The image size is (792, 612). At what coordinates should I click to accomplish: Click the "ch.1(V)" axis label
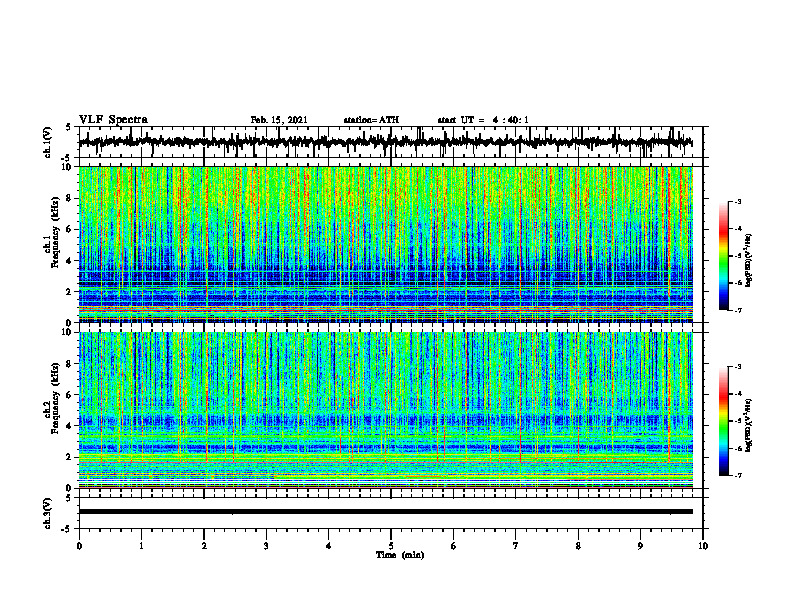tap(48, 143)
